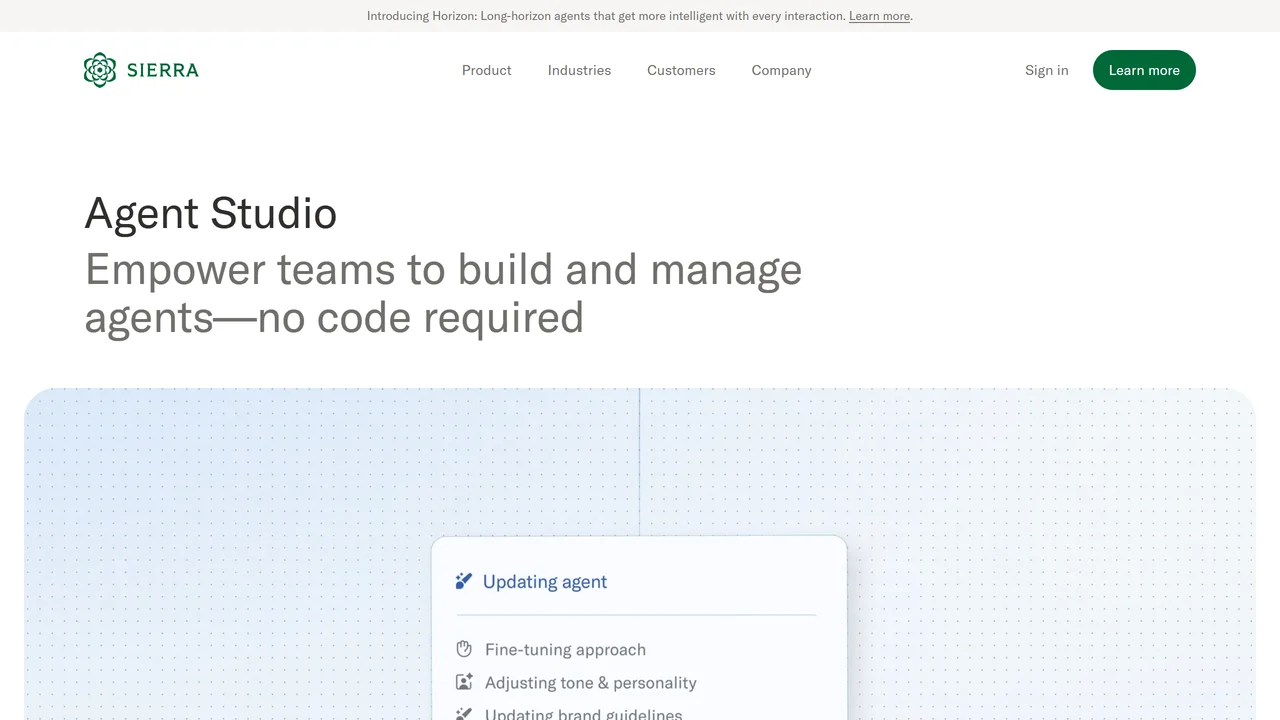Follow the Horizon banner Learn more link
The width and height of the screenshot is (1280, 720).
click(x=880, y=16)
